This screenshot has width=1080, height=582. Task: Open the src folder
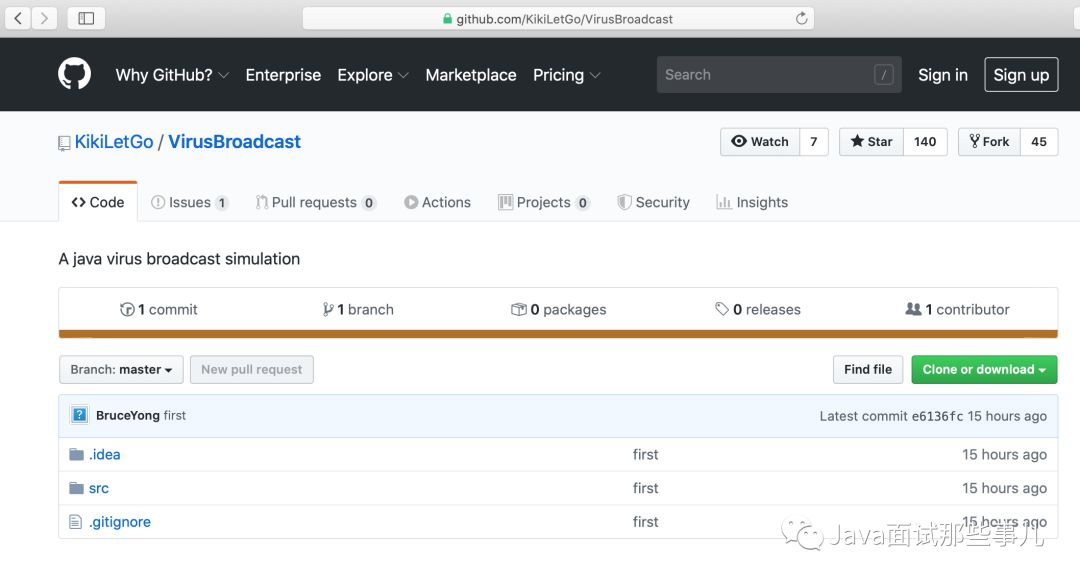tap(98, 488)
